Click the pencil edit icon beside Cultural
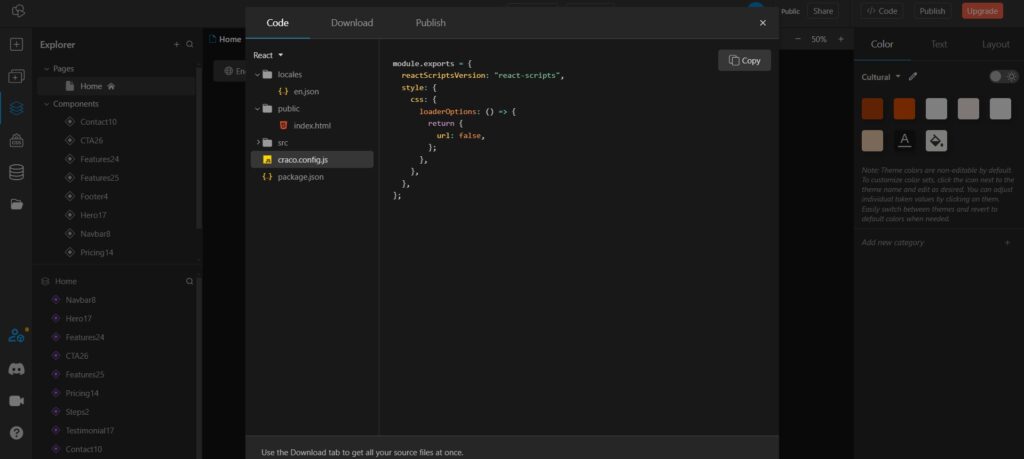 point(913,76)
